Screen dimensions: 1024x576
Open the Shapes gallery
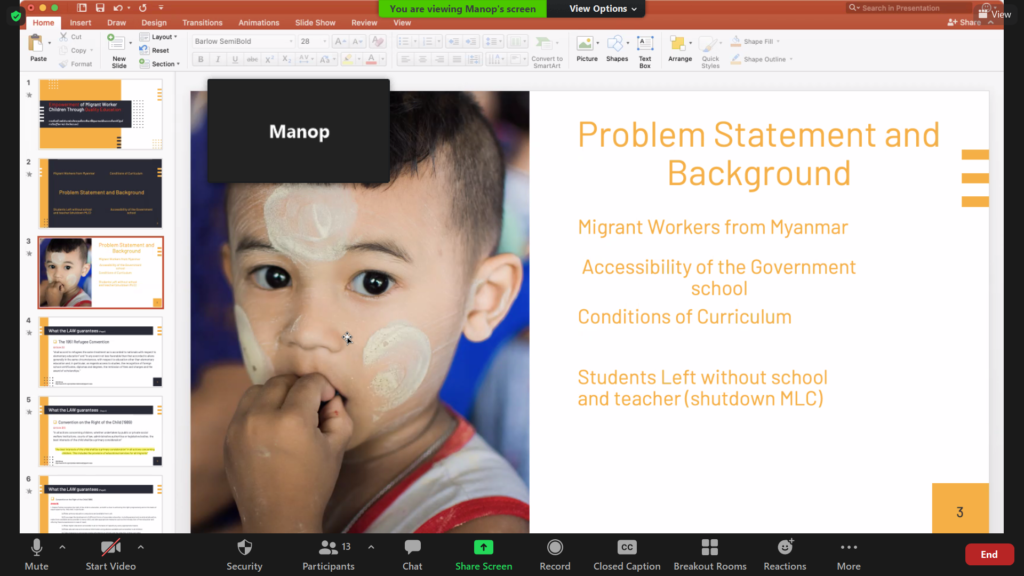pos(616,48)
